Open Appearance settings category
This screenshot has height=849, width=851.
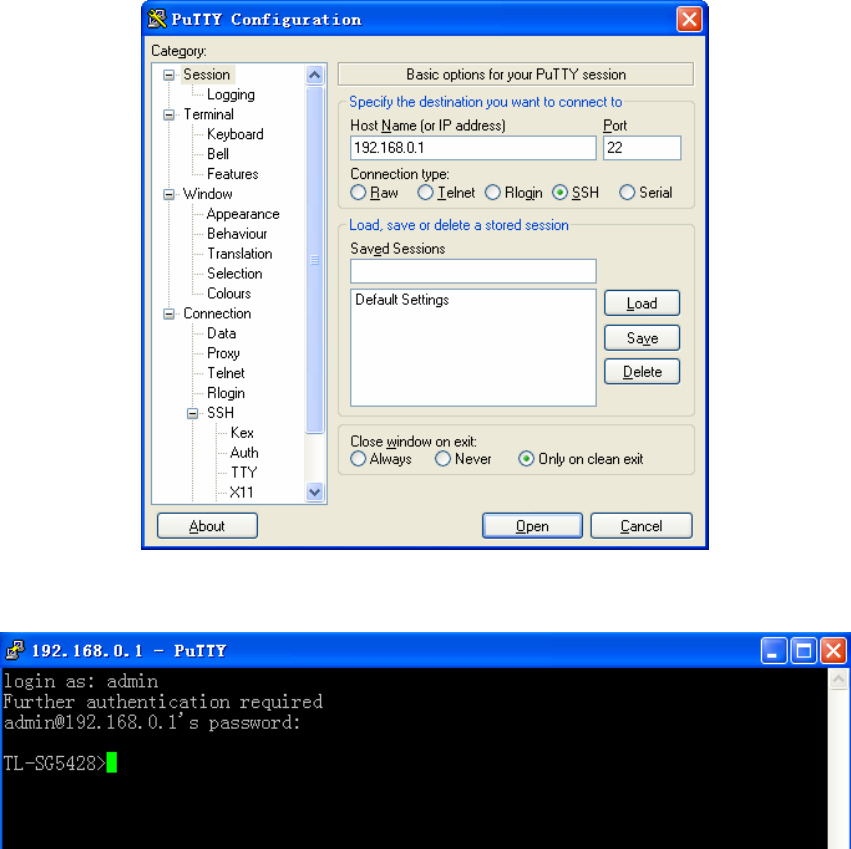point(243,214)
